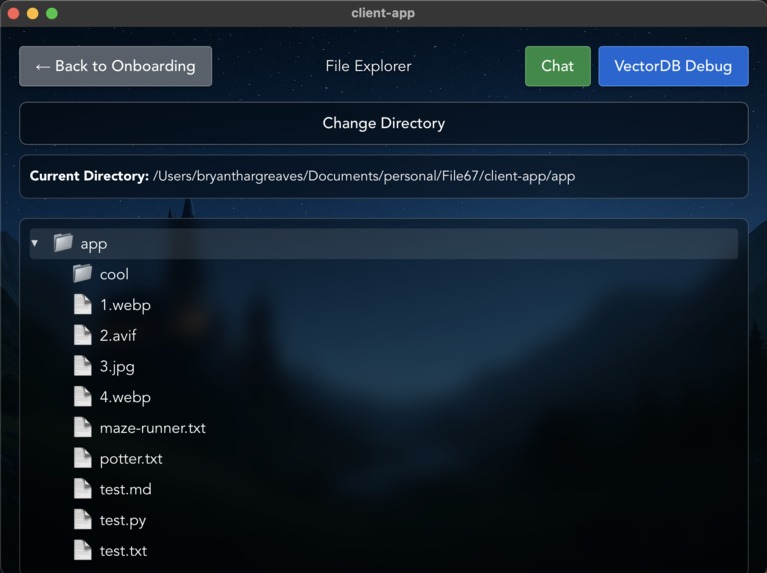Select file name test.txt
The image size is (767, 573).
[x=123, y=551]
